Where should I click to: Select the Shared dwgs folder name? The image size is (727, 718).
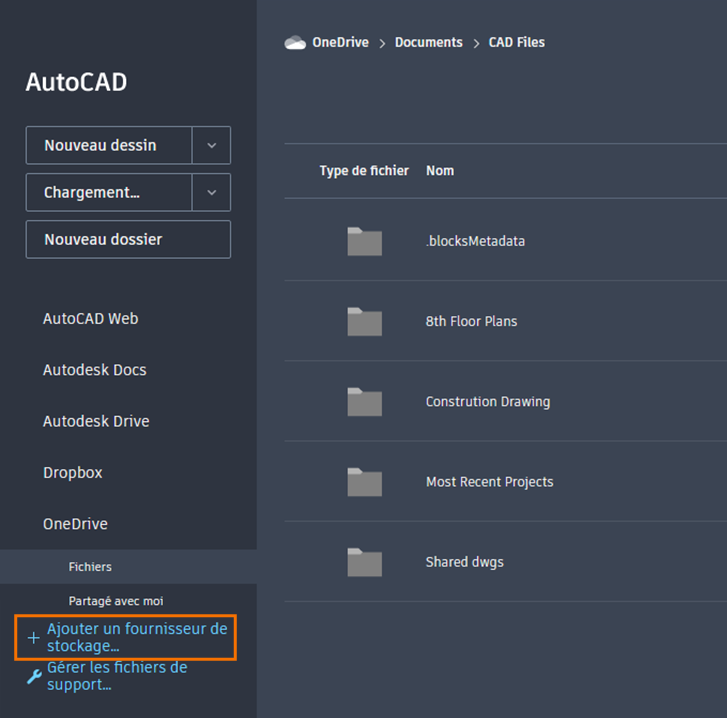465,562
